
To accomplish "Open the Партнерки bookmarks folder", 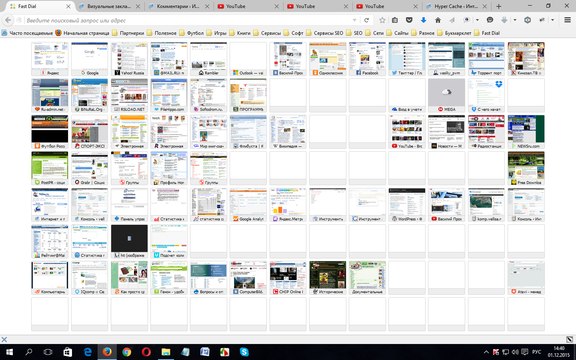I will (128, 33).
